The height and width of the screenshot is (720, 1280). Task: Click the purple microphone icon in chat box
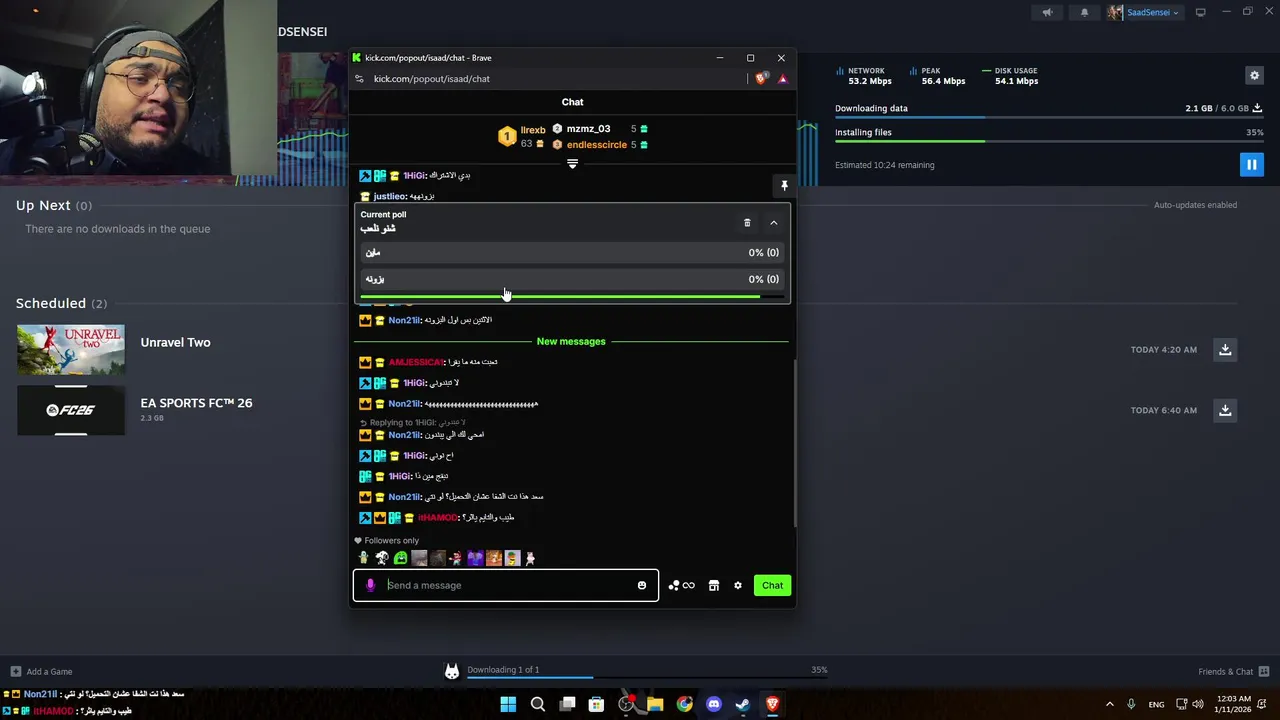[x=370, y=585]
